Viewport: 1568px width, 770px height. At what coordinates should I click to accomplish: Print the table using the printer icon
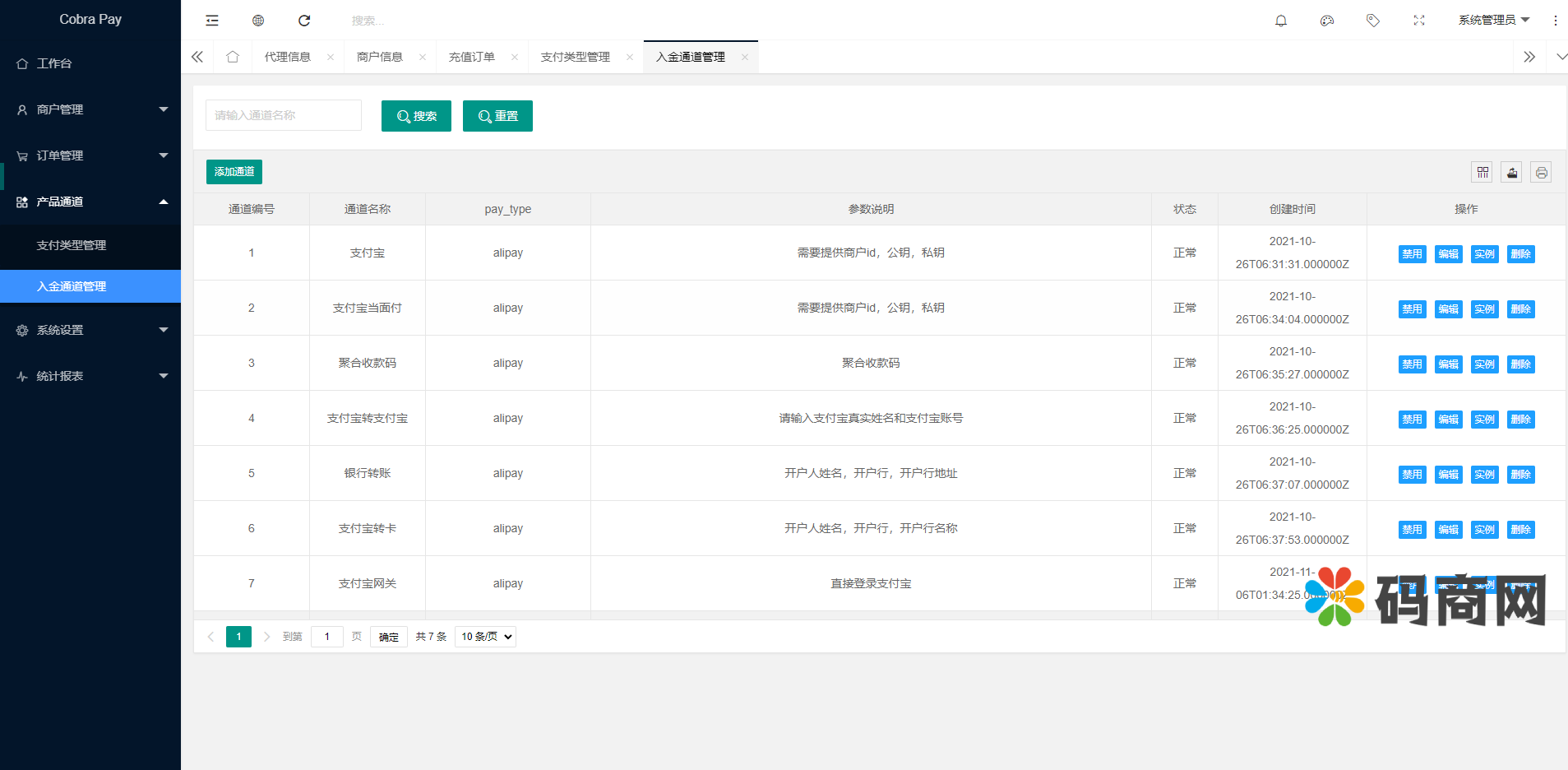point(1542,172)
